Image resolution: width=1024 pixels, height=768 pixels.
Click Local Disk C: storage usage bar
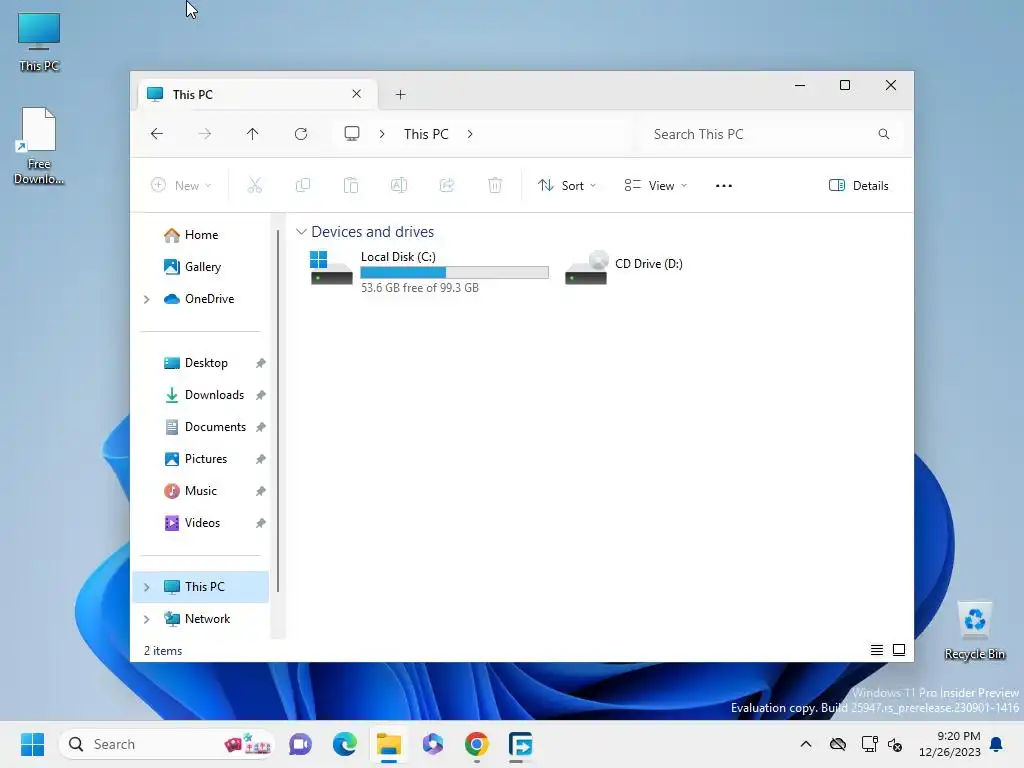[x=455, y=272]
